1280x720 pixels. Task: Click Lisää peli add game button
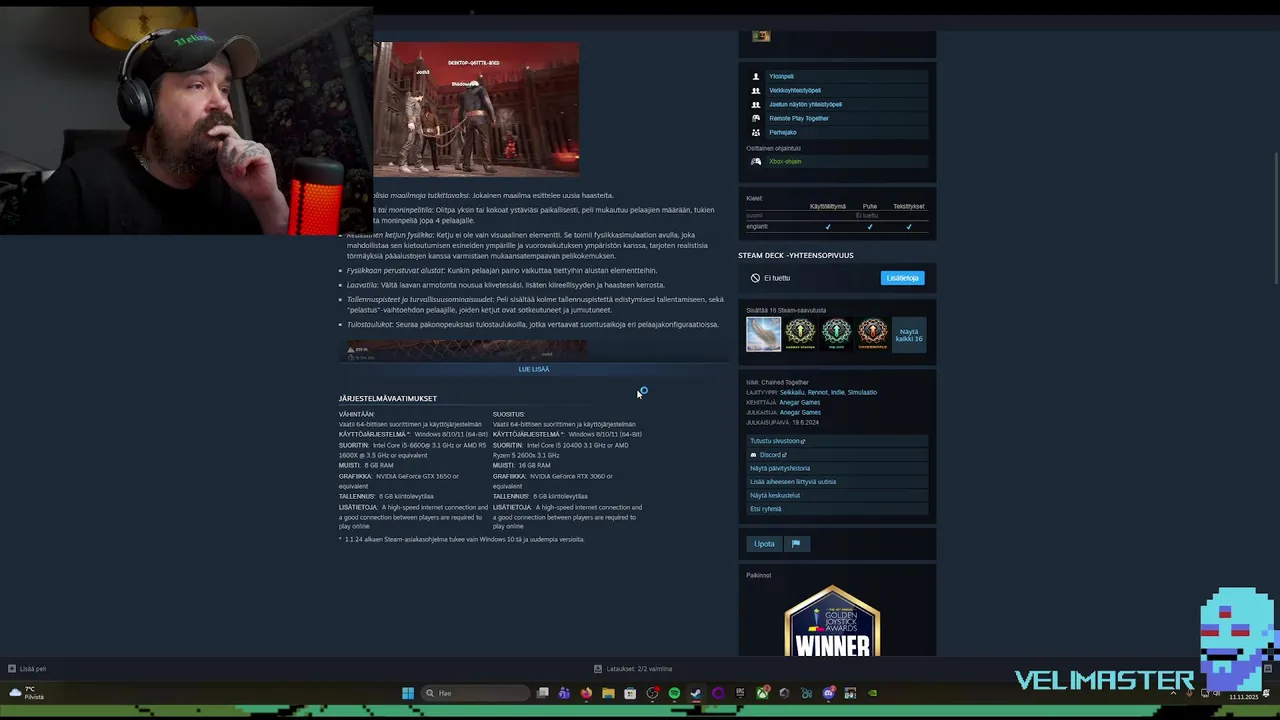[27, 669]
